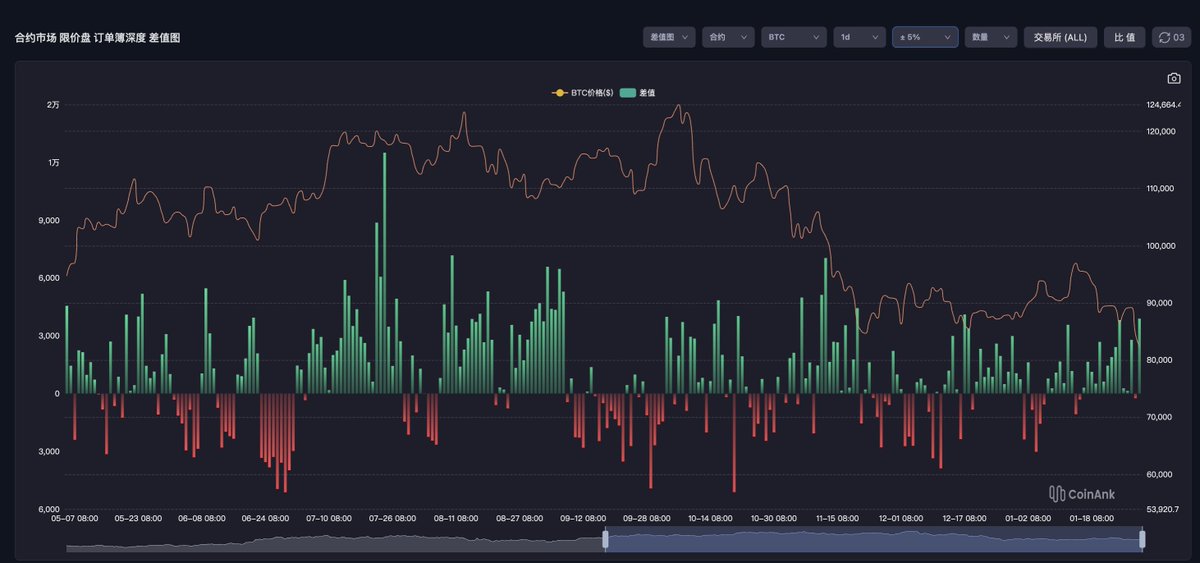Click the right handle of range slider
This screenshot has width=1200, height=563.
tap(1142, 540)
